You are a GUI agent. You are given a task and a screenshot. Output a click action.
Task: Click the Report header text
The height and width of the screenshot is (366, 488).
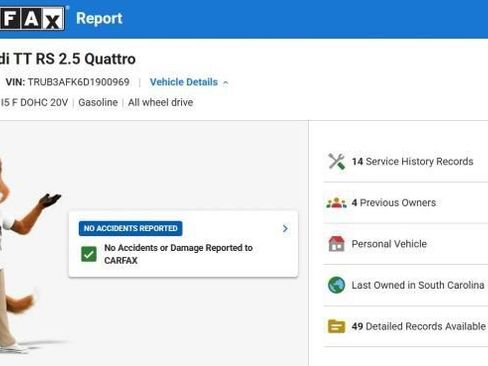pos(99,18)
